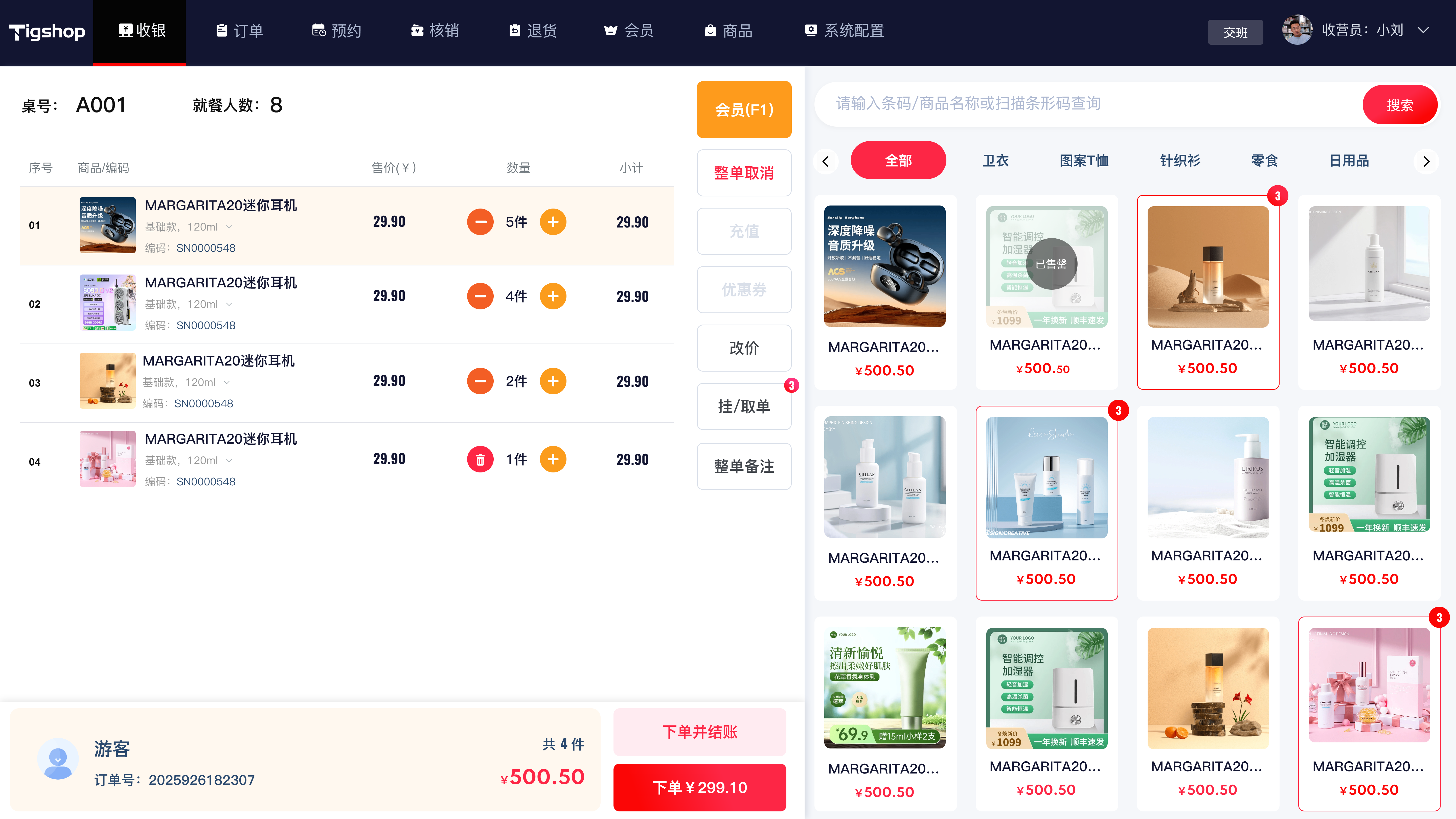Select perfume with orange and flower card

tap(1208, 714)
